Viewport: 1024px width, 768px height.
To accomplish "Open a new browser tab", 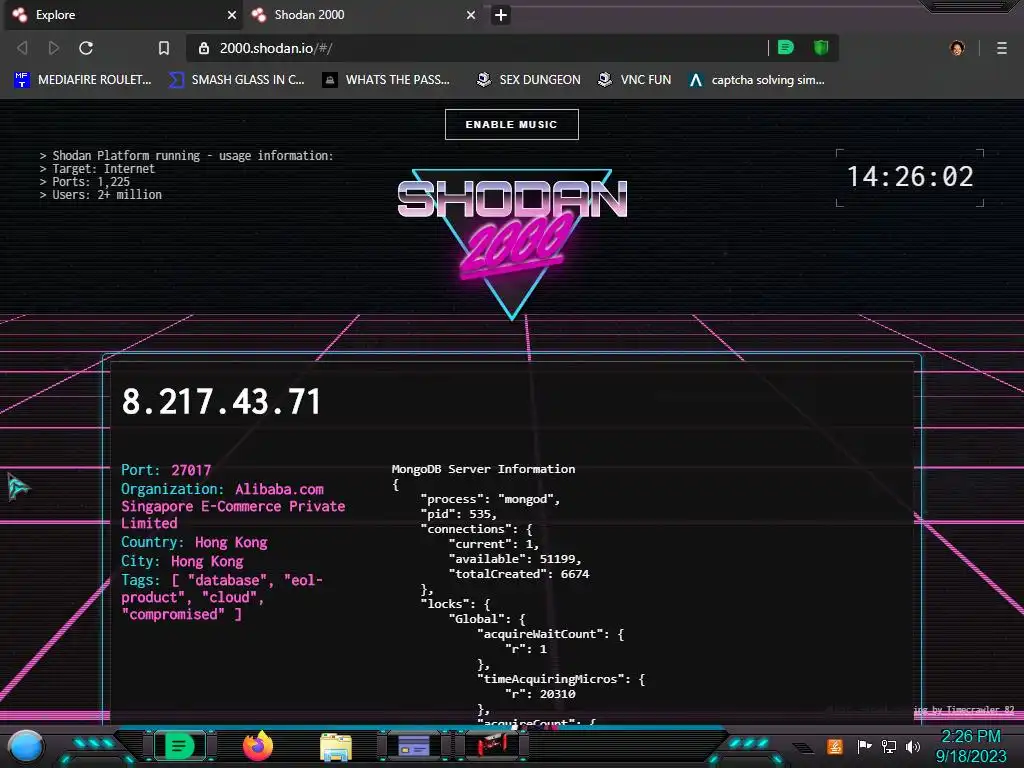I will click(501, 15).
